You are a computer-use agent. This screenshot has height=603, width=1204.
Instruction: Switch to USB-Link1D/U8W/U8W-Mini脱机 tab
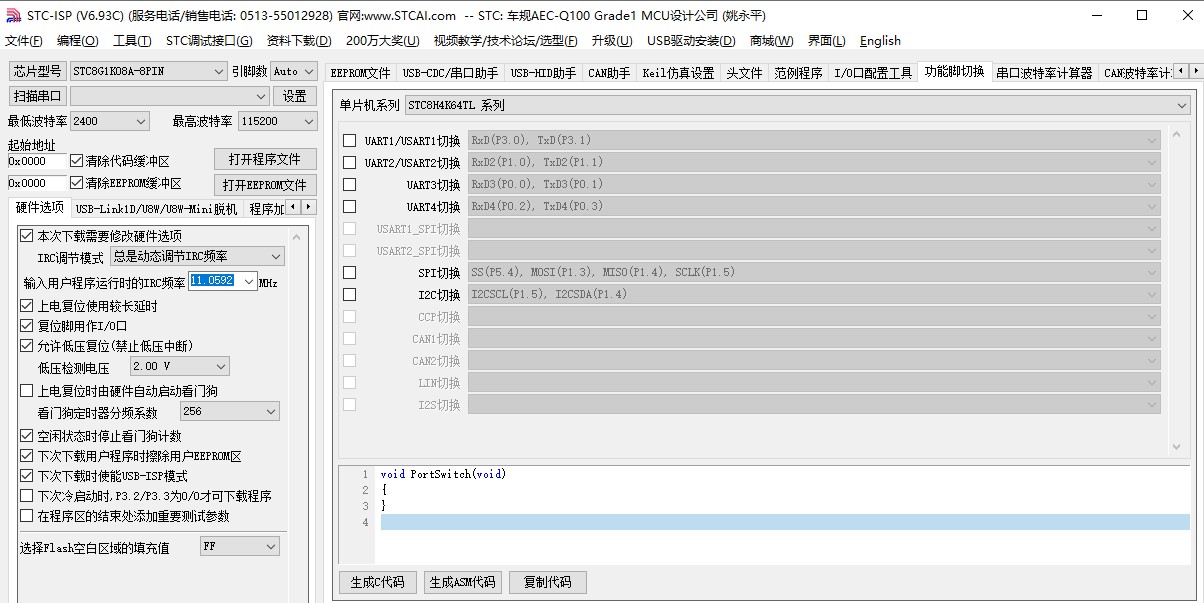156,209
